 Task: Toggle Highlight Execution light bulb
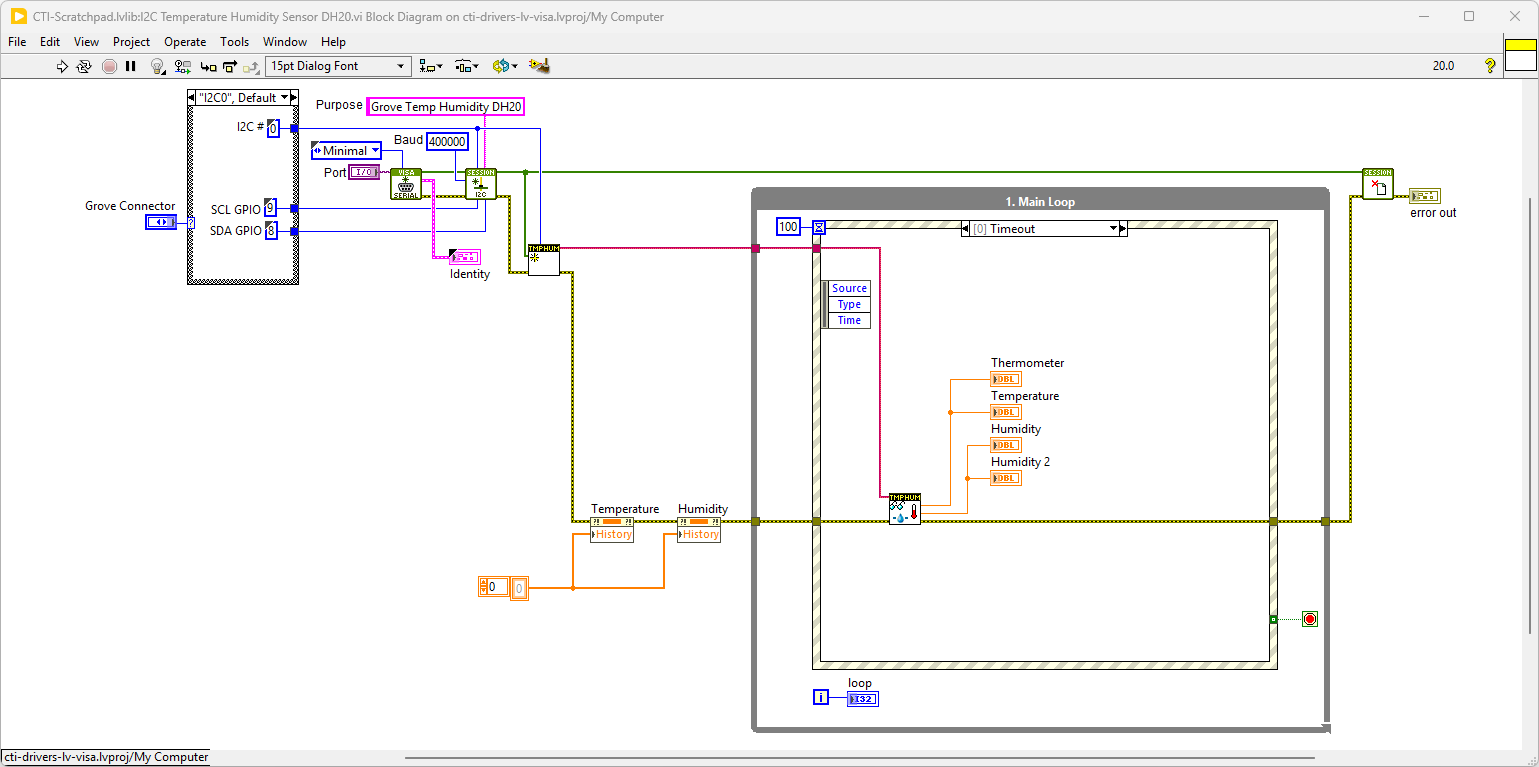[x=157, y=66]
